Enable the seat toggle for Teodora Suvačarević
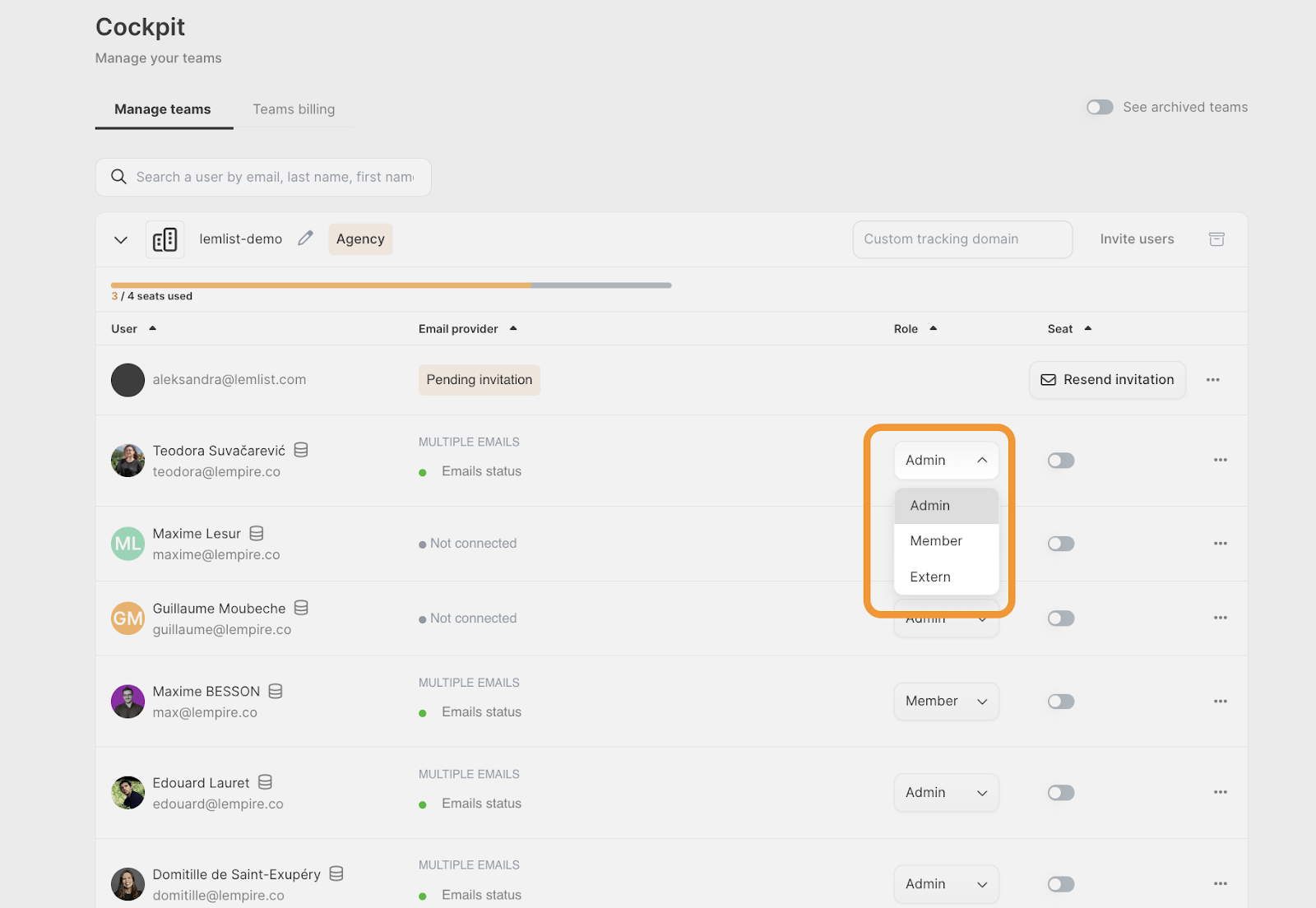Viewport: 1316px width, 908px height. tap(1060, 461)
